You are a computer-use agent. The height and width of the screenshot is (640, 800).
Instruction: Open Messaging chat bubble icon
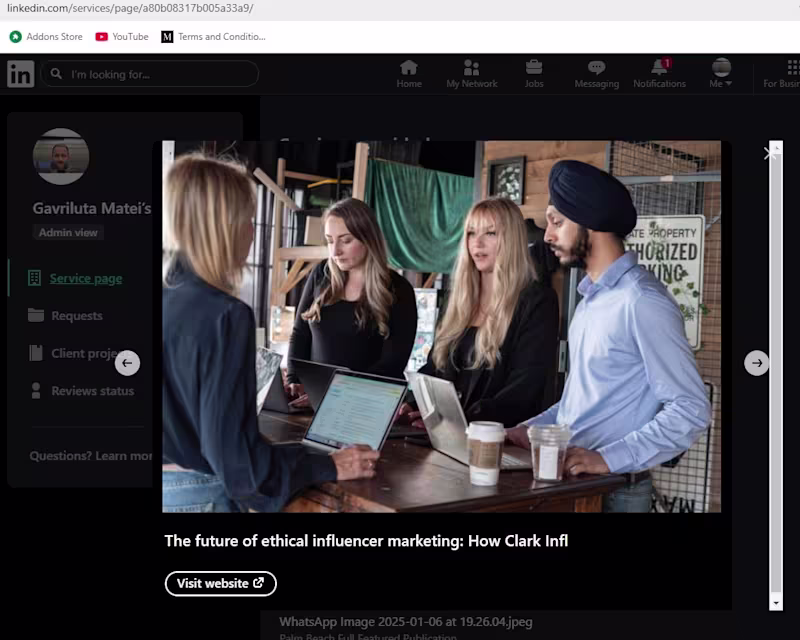click(x=596, y=67)
